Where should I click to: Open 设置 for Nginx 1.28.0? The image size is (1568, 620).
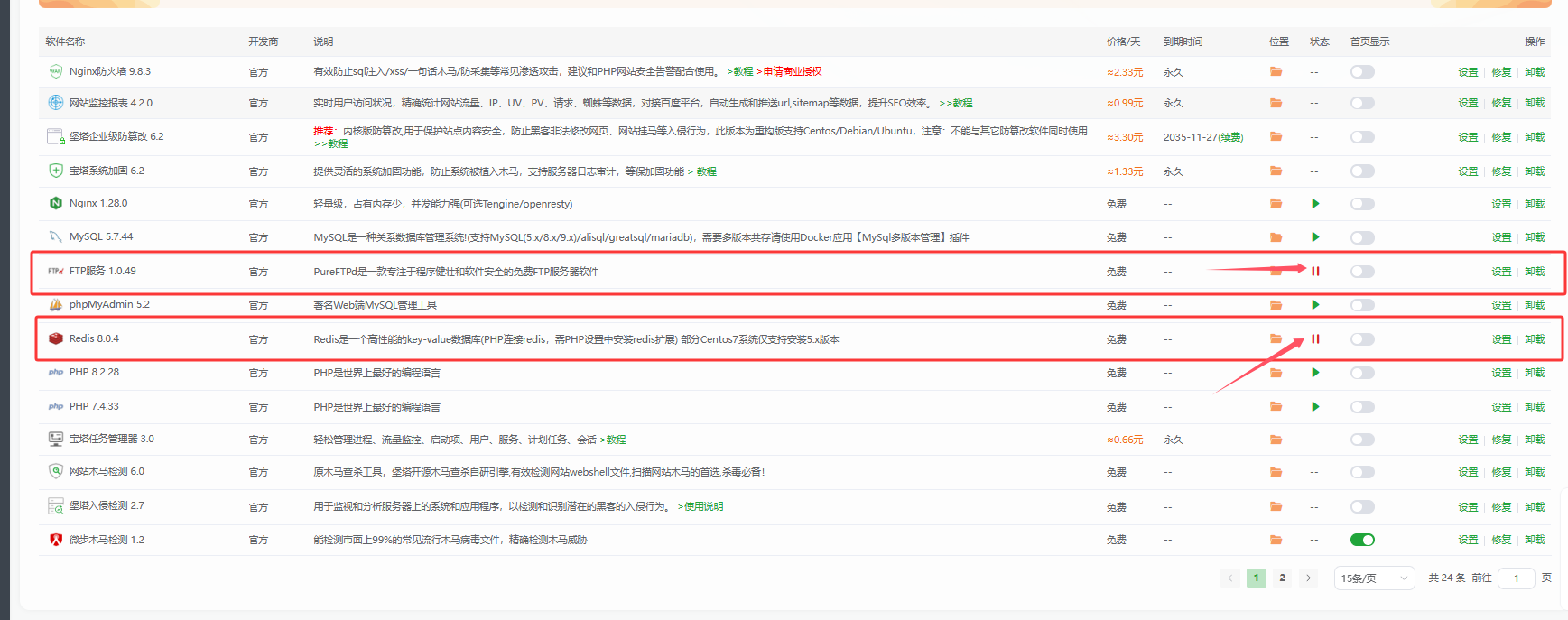click(x=1501, y=204)
